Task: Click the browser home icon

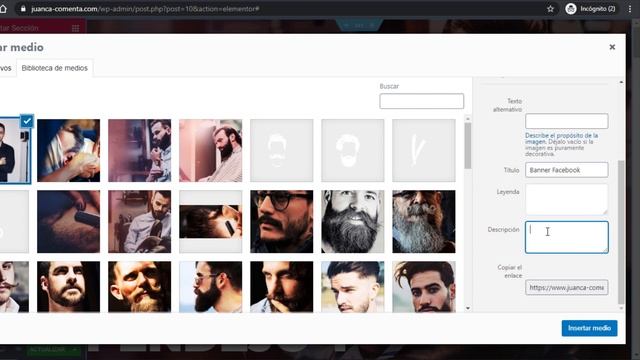Action: 3,9
